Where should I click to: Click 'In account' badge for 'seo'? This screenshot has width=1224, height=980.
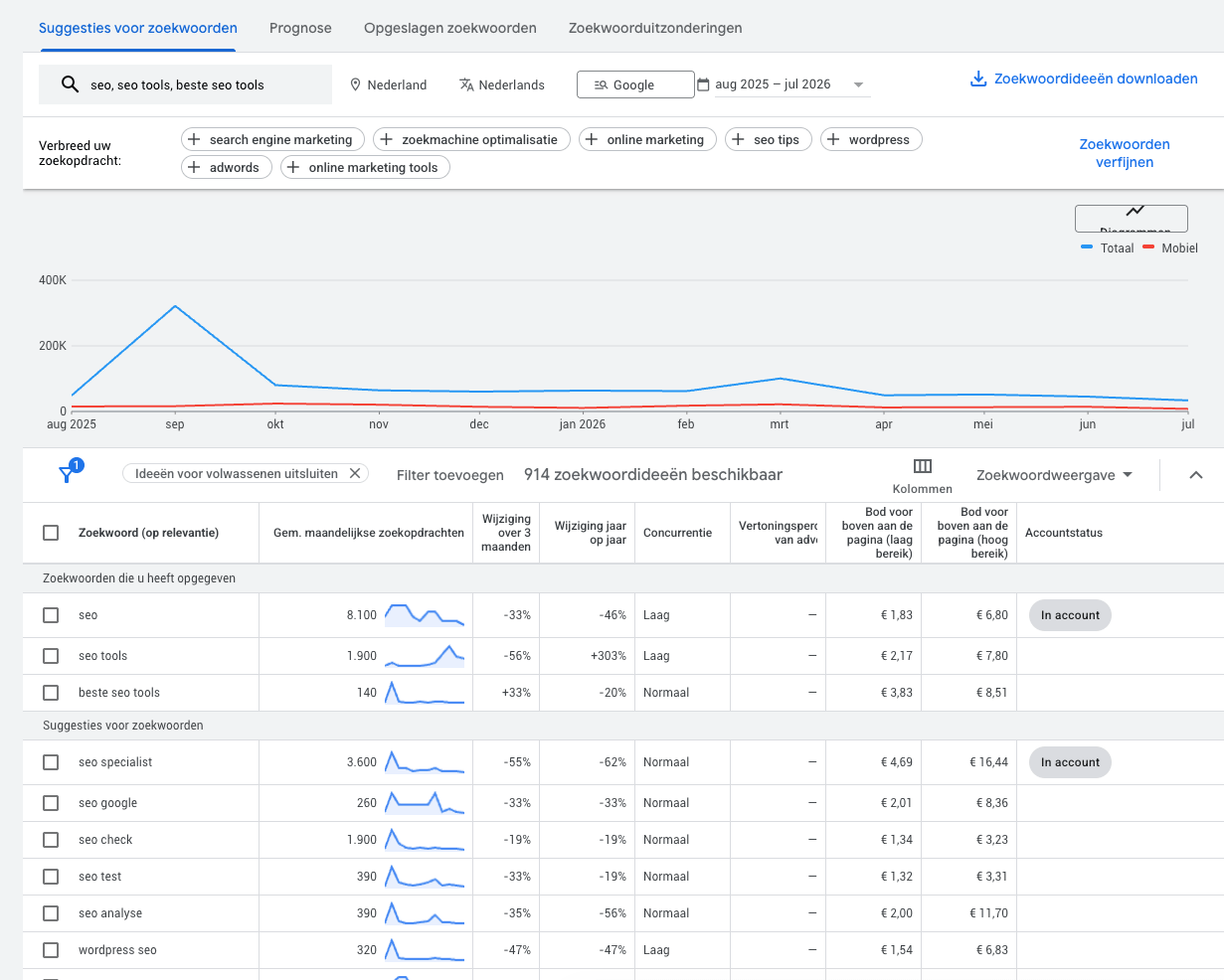click(1070, 615)
